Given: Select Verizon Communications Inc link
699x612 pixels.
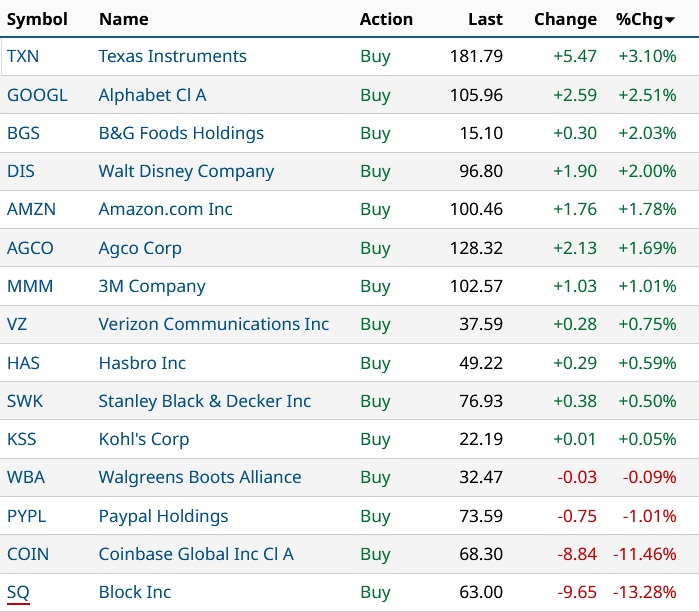Looking at the screenshot, I should point(213,325).
